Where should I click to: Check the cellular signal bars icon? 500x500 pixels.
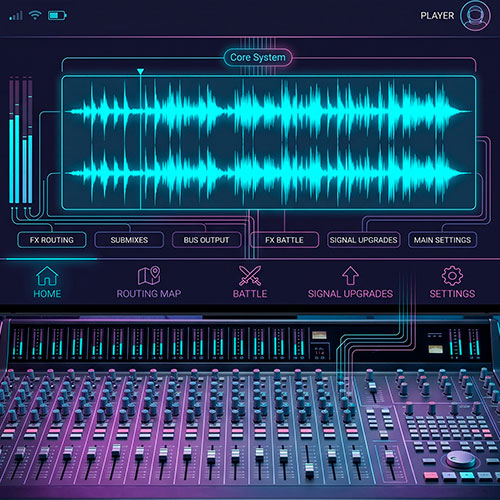[16, 15]
